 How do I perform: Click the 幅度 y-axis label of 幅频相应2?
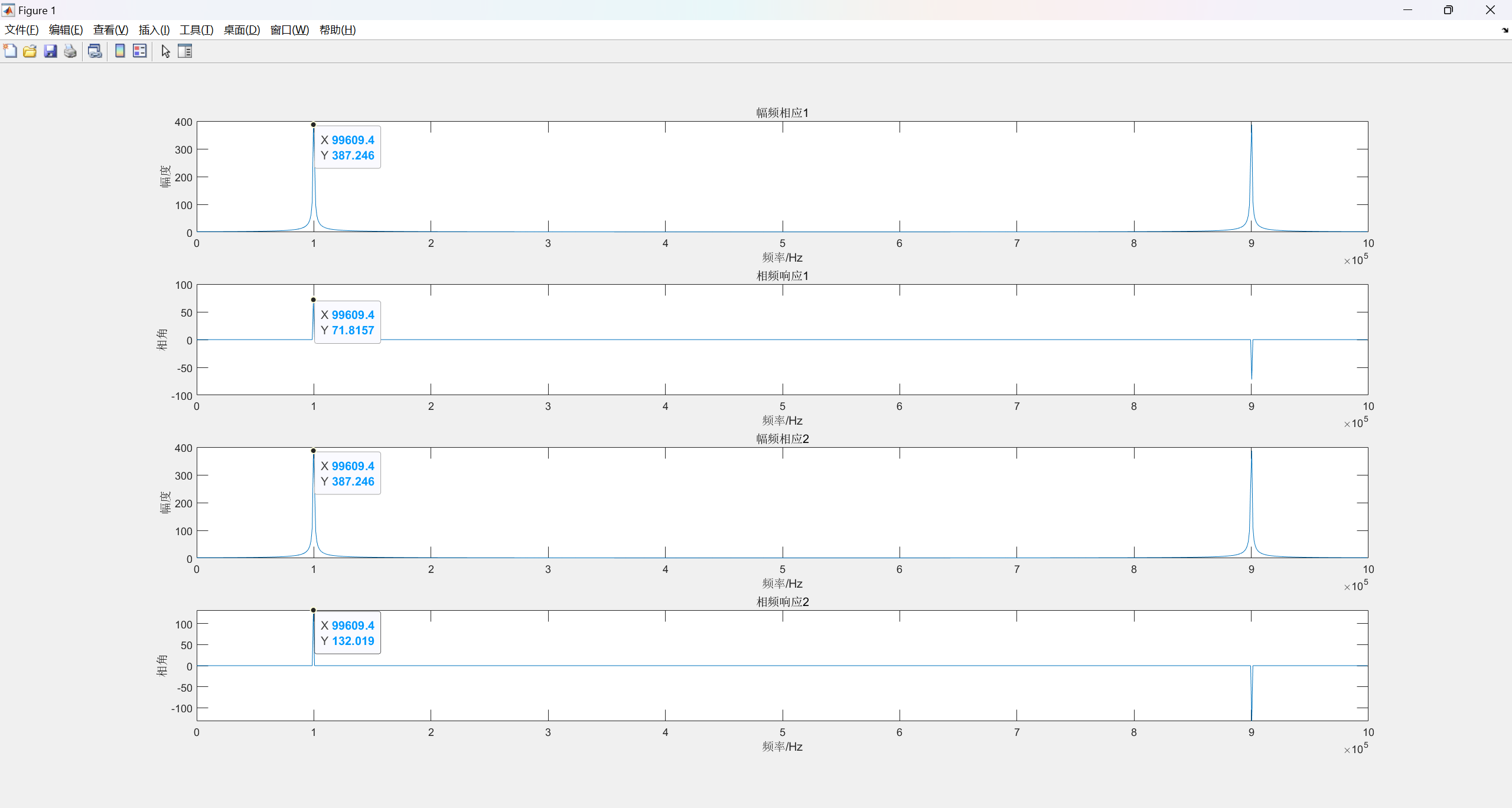(165, 503)
